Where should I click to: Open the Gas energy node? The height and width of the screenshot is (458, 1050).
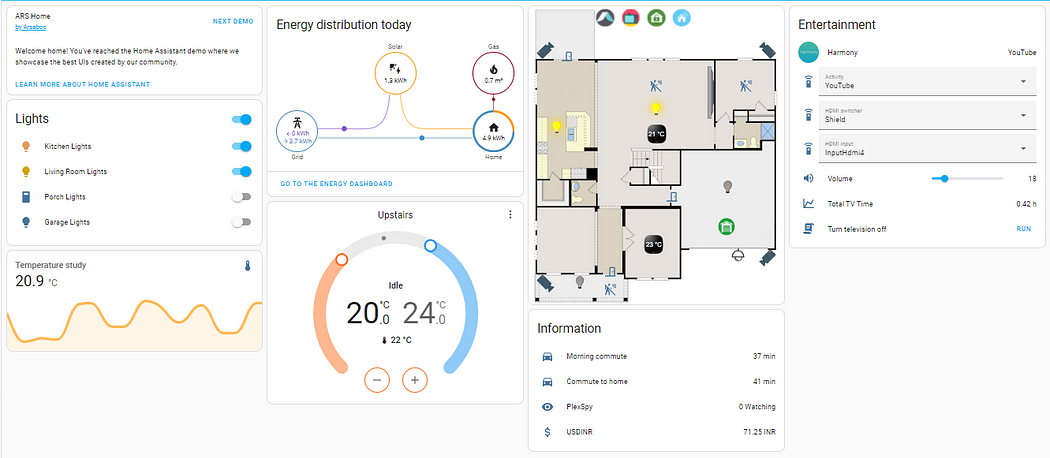tap(493, 73)
